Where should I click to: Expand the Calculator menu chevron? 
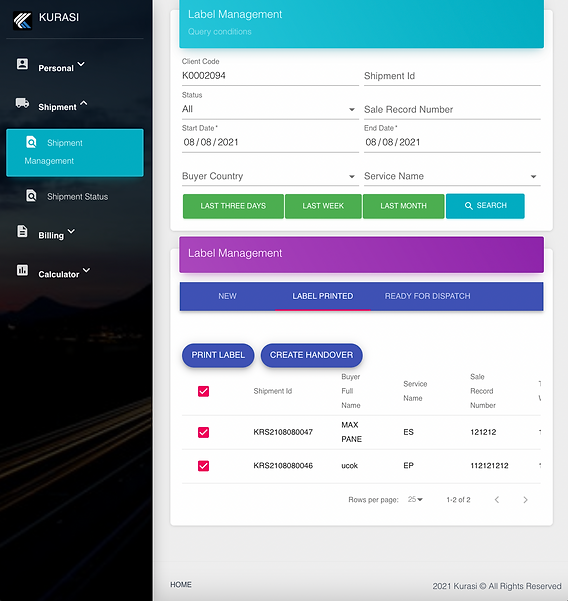[87, 270]
